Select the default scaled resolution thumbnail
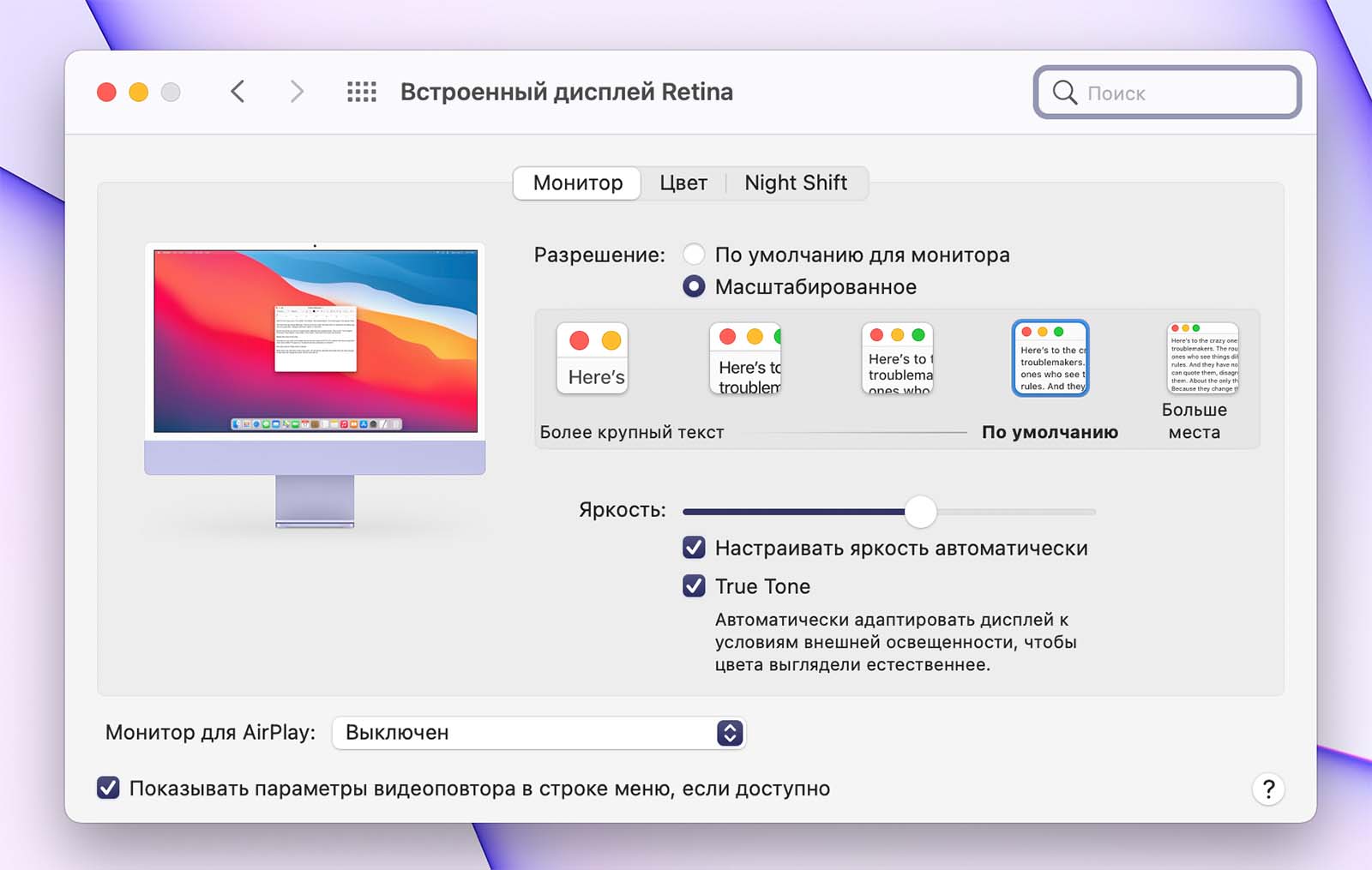The width and height of the screenshot is (1372, 870). click(x=1050, y=358)
